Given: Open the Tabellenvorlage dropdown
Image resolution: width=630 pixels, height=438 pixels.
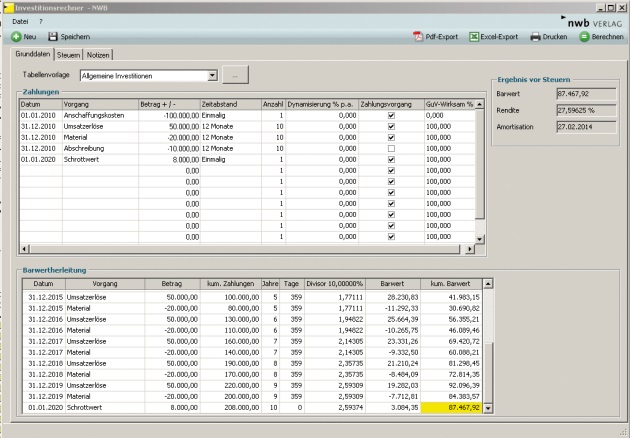Looking at the screenshot, I should coord(212,75).
